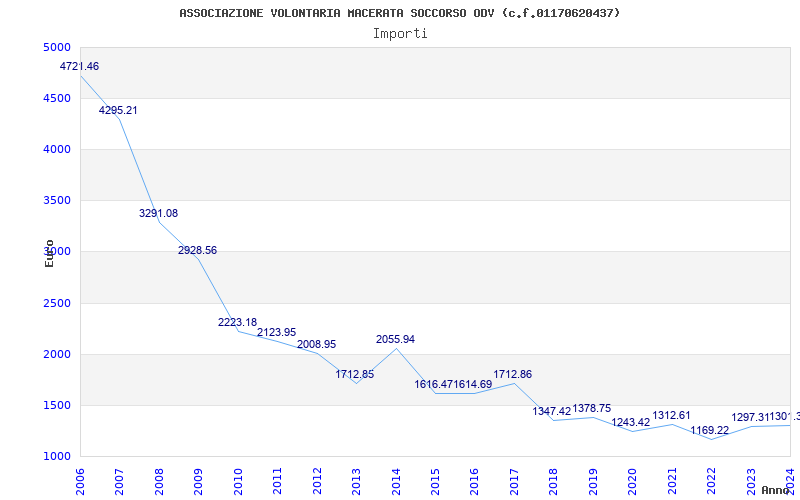Click the 2015 x-axis year label
This screenshot has width=800, height=500.
point(435,482)
